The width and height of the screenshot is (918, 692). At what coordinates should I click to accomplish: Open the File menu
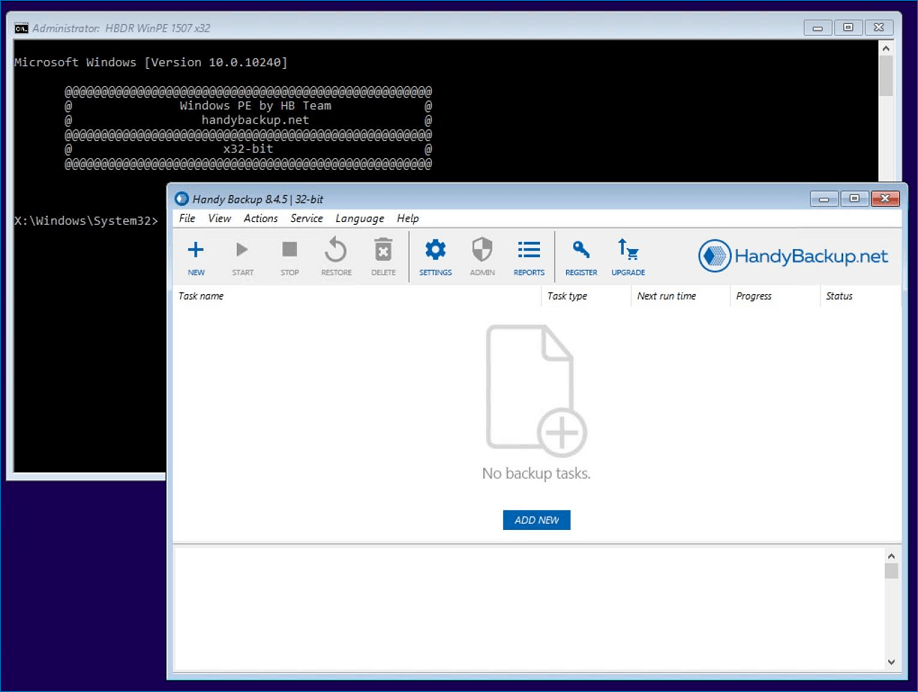187,218
